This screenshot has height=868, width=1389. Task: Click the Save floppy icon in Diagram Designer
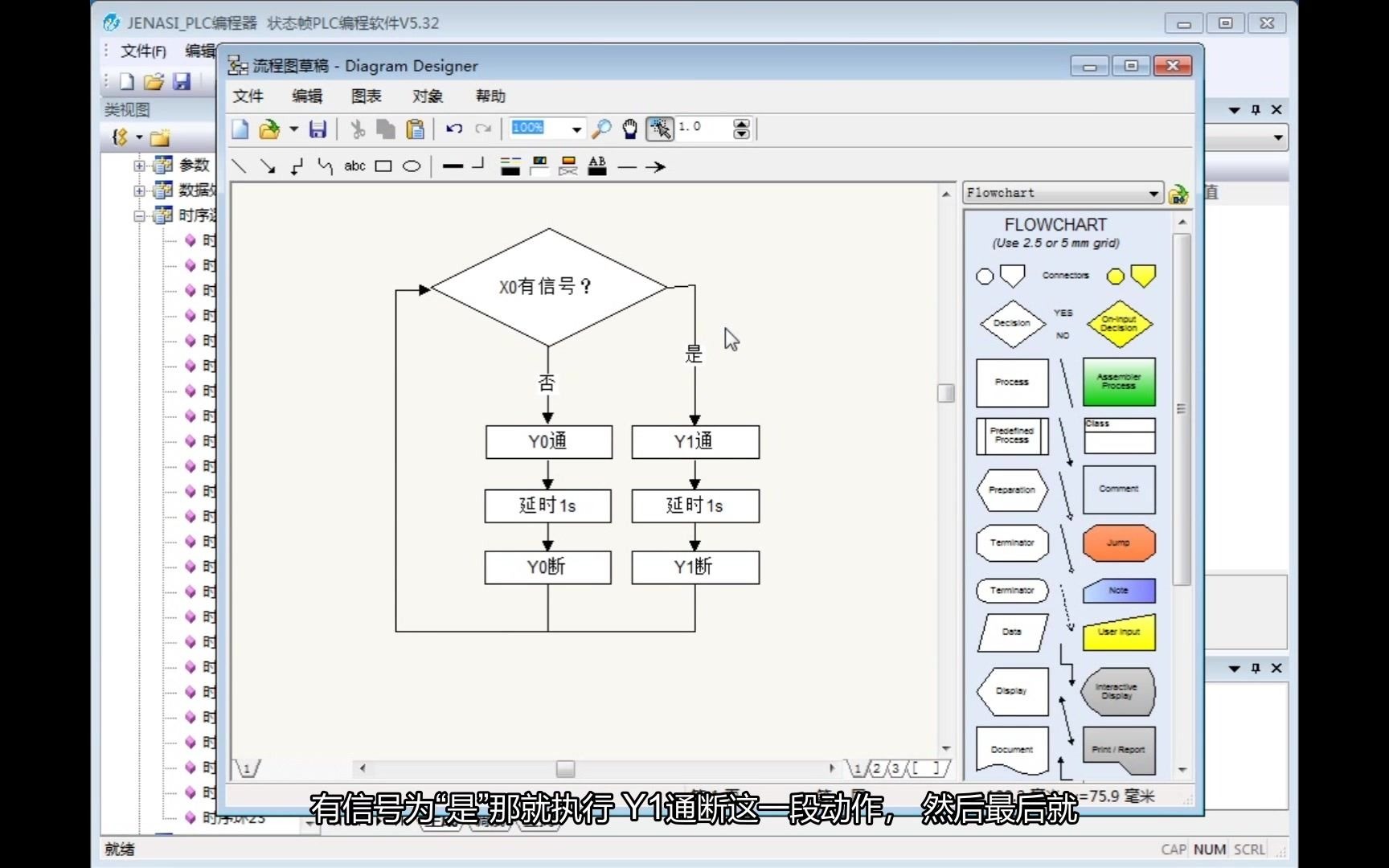(318, 129)
